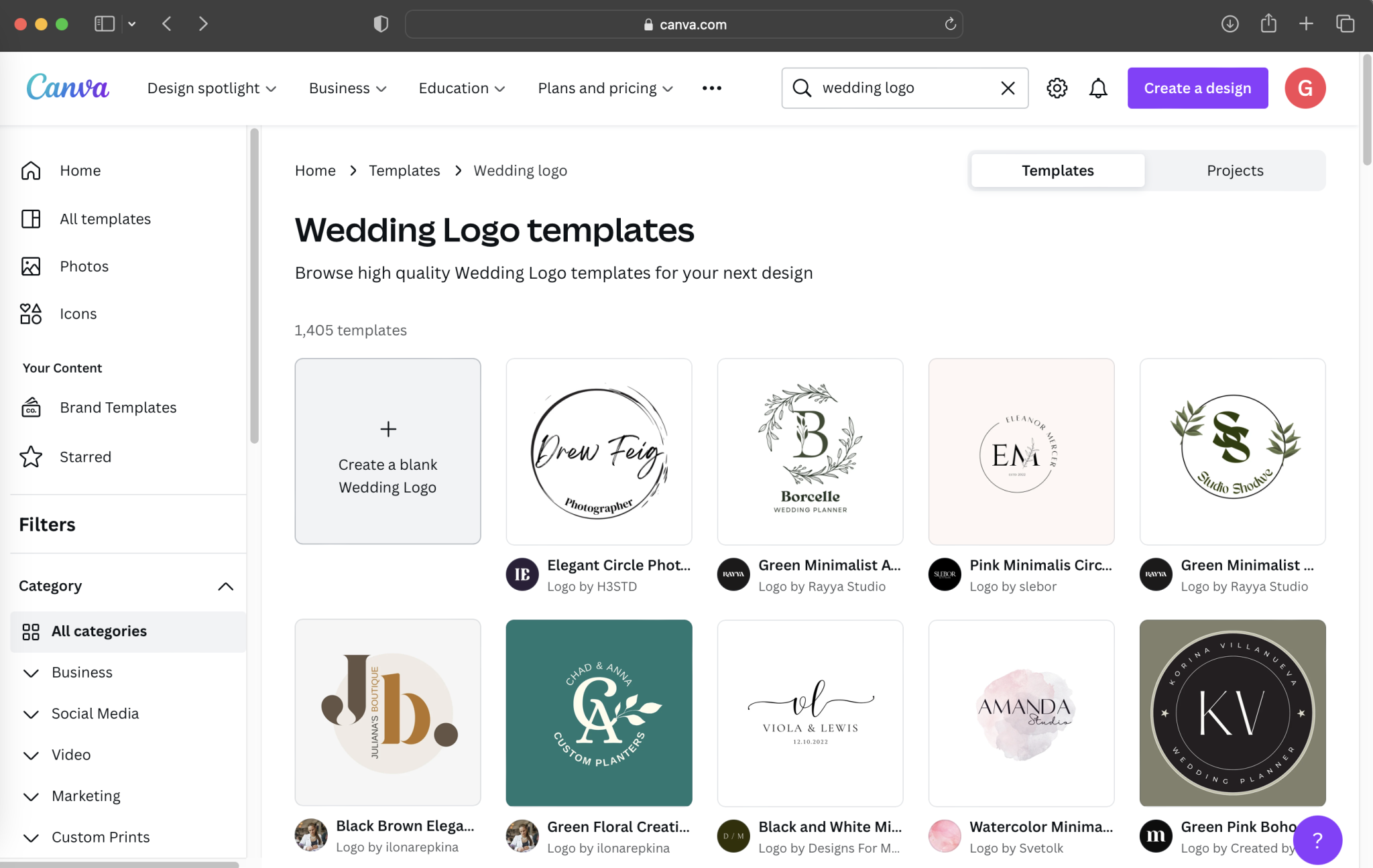Open the Create a blank Wedding Logo tile
The height and width of the screenshot is (868, 1373).
387,450
